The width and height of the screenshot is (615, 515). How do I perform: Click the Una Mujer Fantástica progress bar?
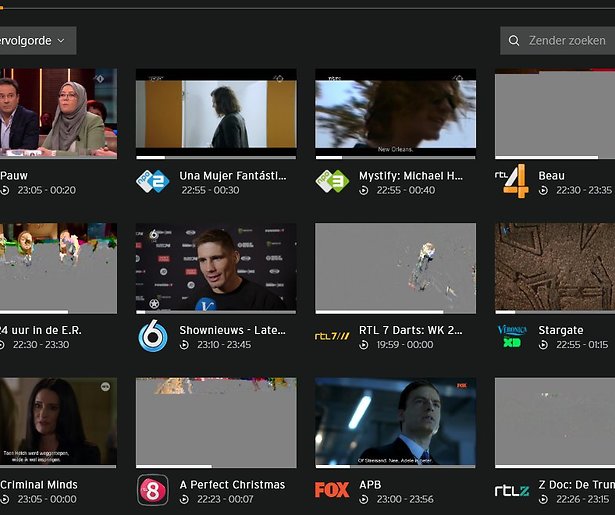(216, 158)
